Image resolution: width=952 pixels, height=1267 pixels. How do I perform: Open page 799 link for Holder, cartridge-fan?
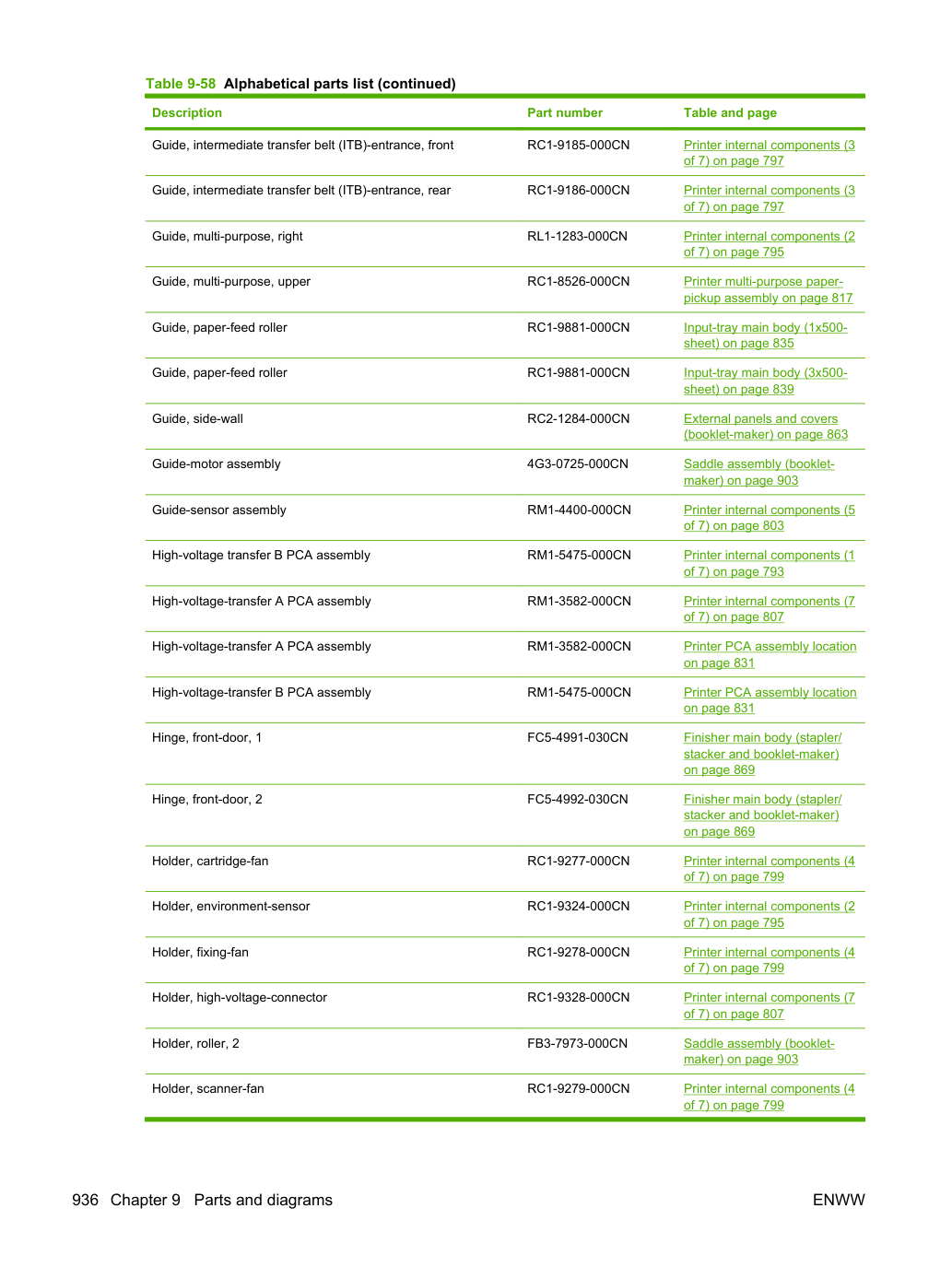click(x=770, y=869)
